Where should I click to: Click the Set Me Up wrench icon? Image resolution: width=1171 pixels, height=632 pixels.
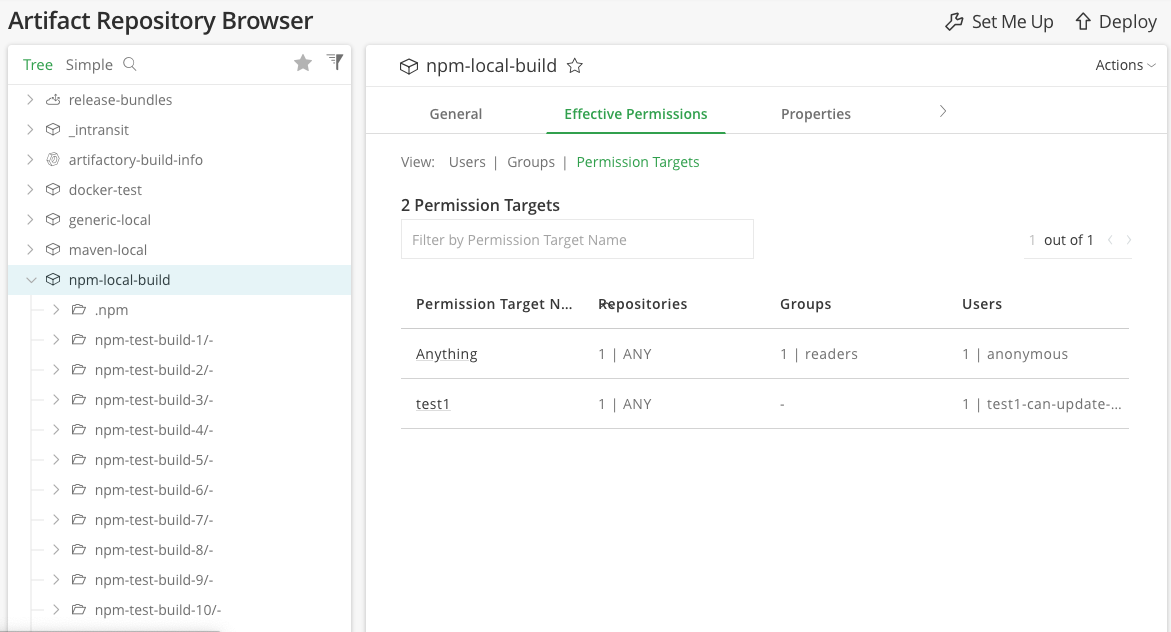[954, 22]
